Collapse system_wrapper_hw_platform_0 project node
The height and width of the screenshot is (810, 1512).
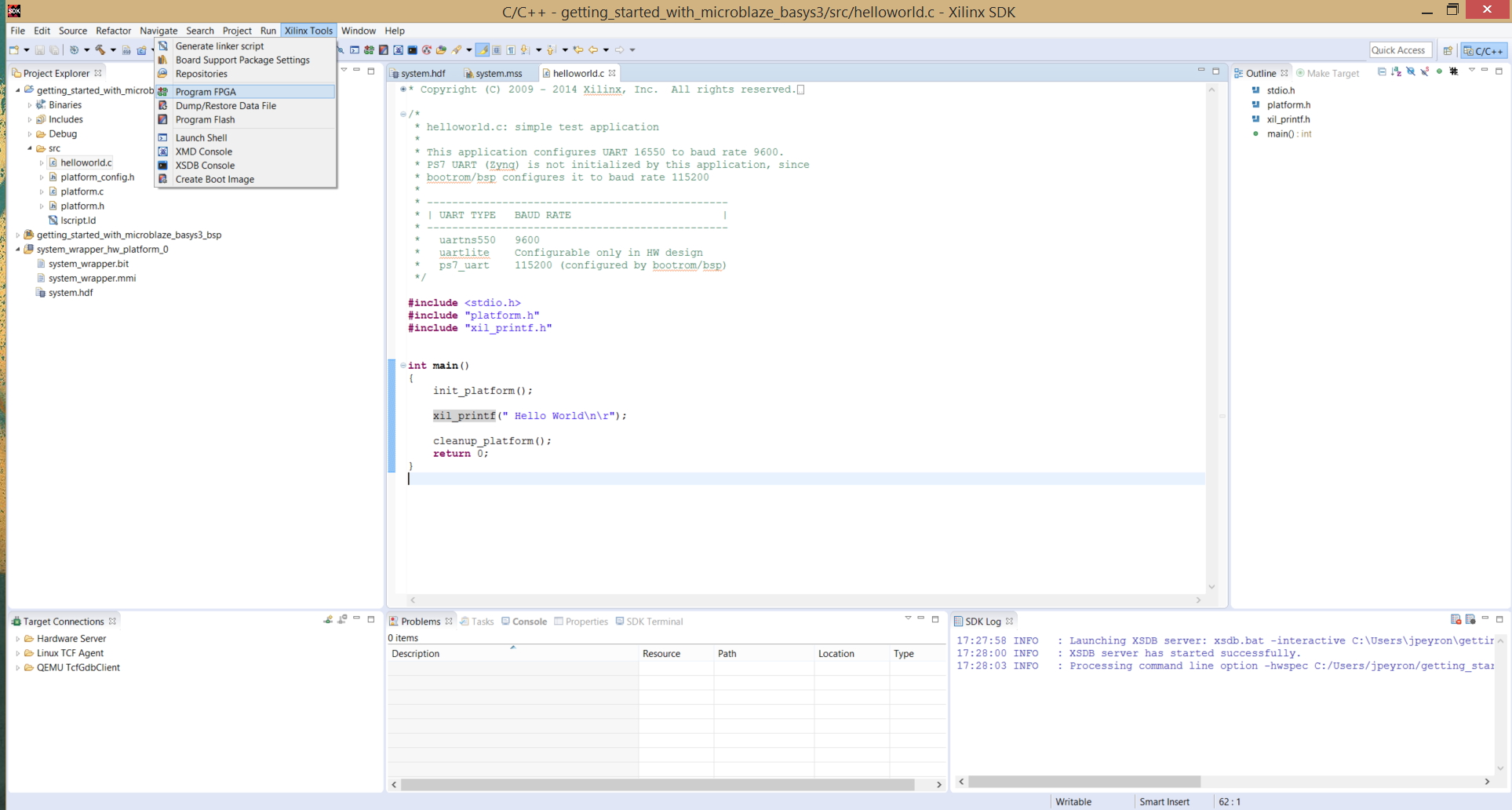[18, 250]
